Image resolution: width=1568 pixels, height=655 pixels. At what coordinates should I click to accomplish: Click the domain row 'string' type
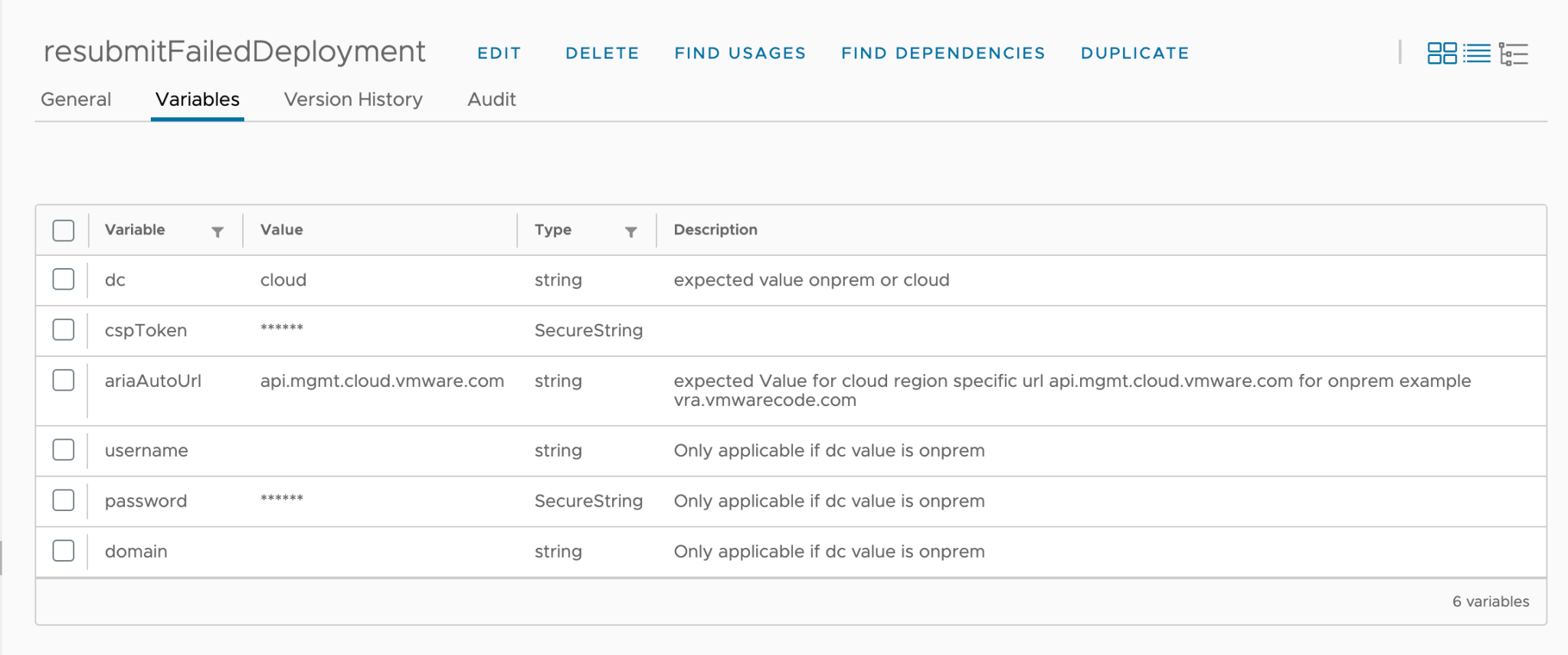(x=558, y=552)
